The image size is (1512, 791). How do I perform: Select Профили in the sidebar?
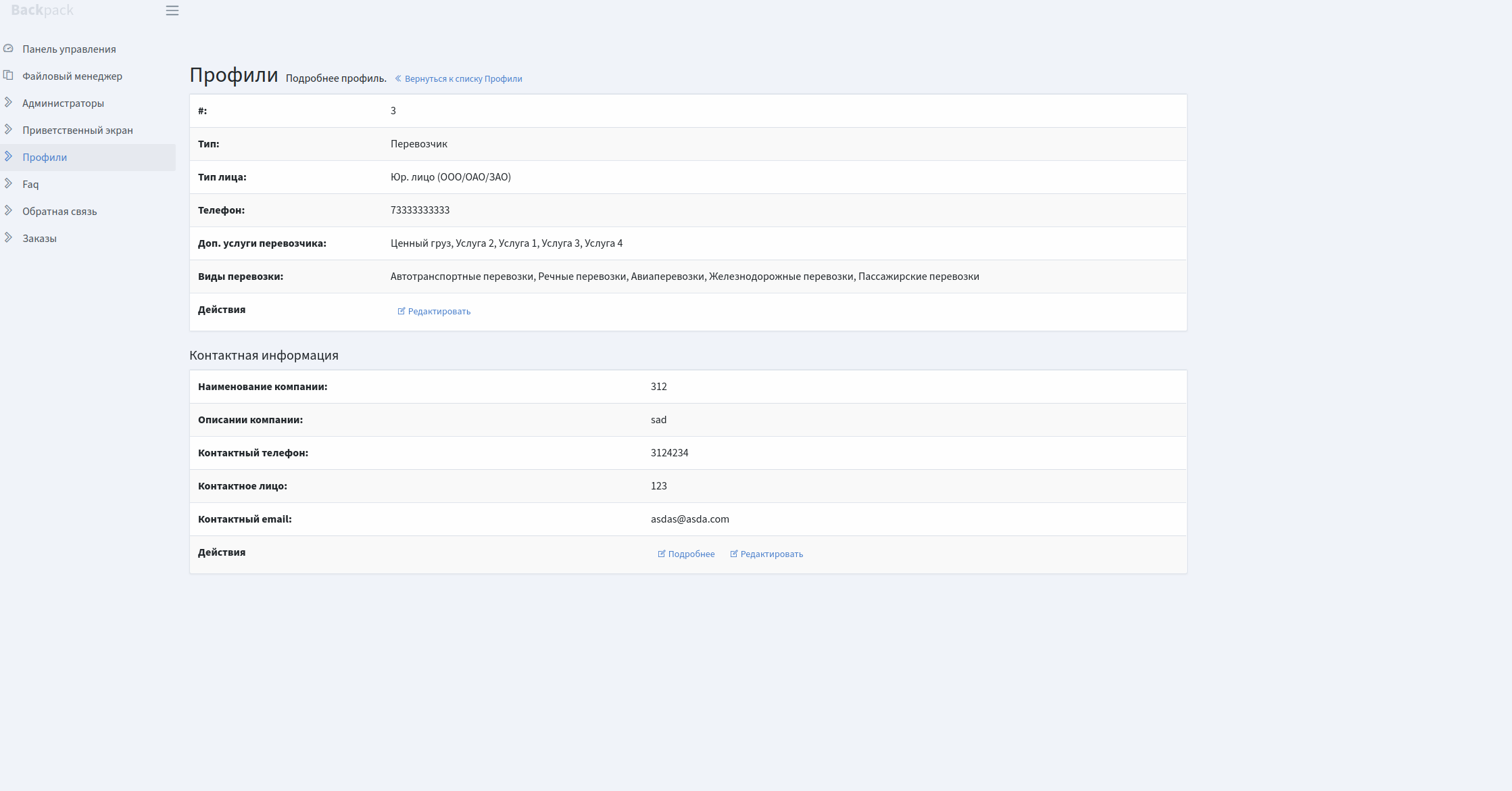pos(45,158)
